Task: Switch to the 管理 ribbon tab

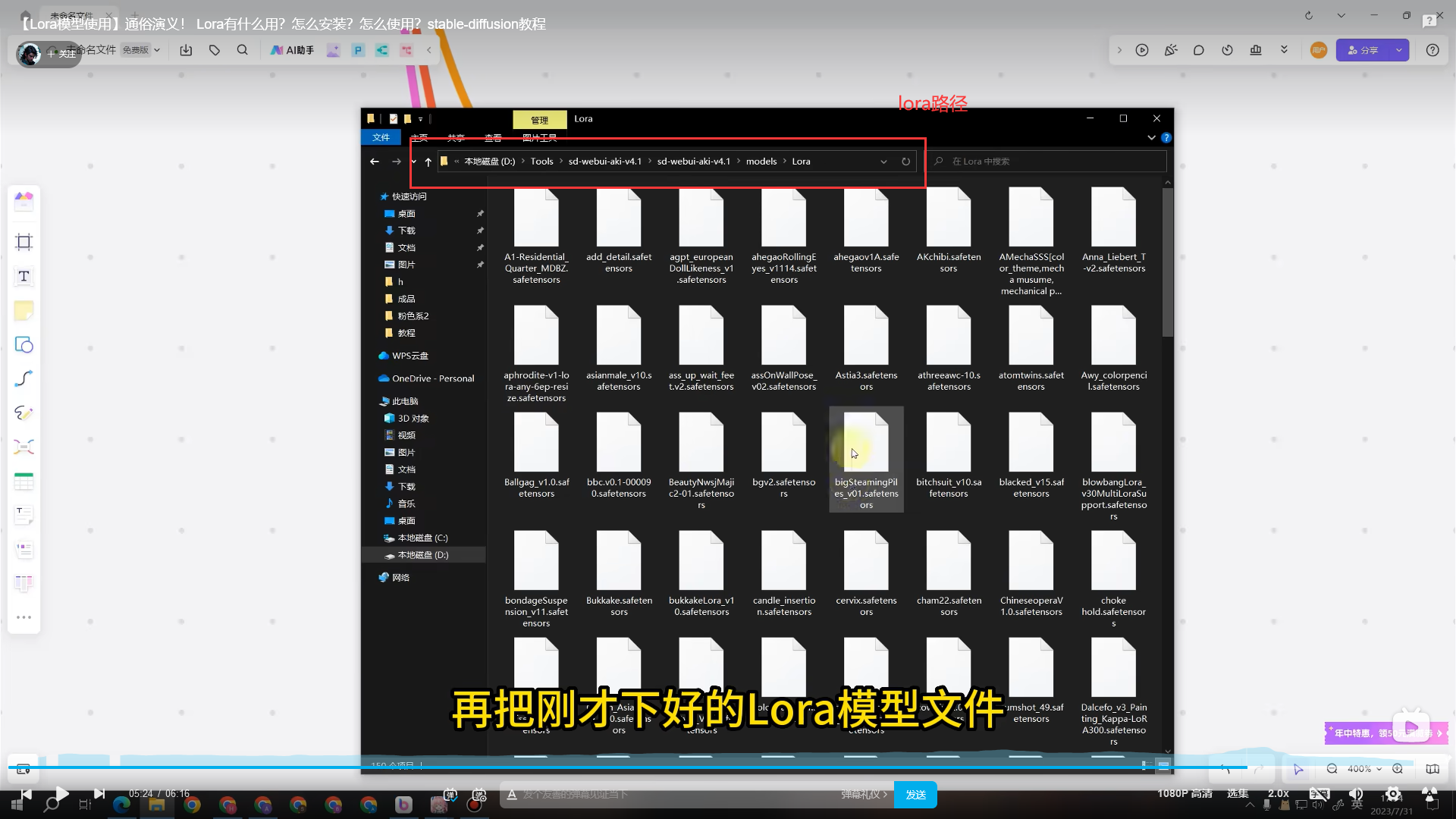Action: (x=539, y=120)
